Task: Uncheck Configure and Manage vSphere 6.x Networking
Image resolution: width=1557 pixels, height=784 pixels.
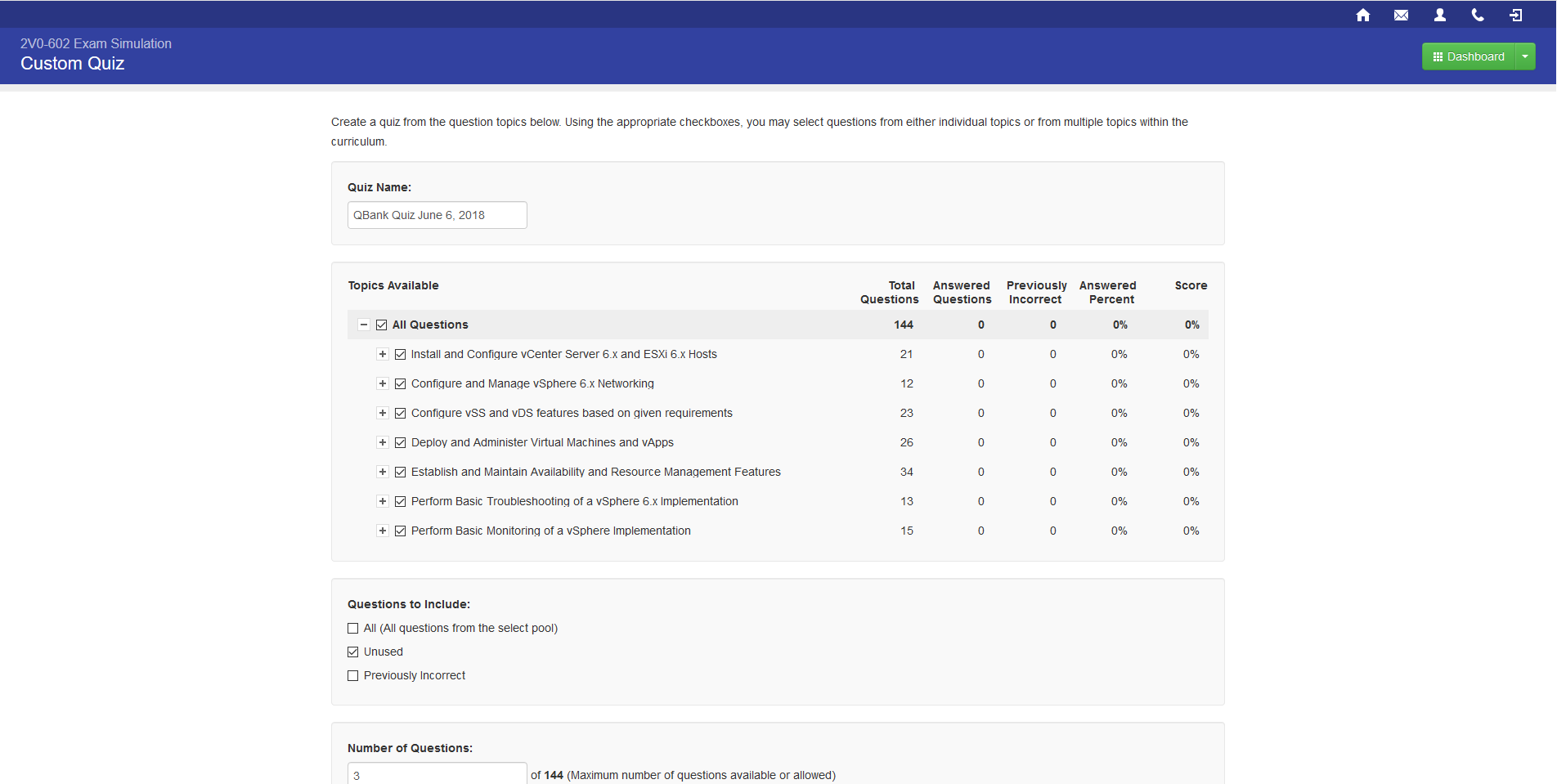Action: pos(400,383)
